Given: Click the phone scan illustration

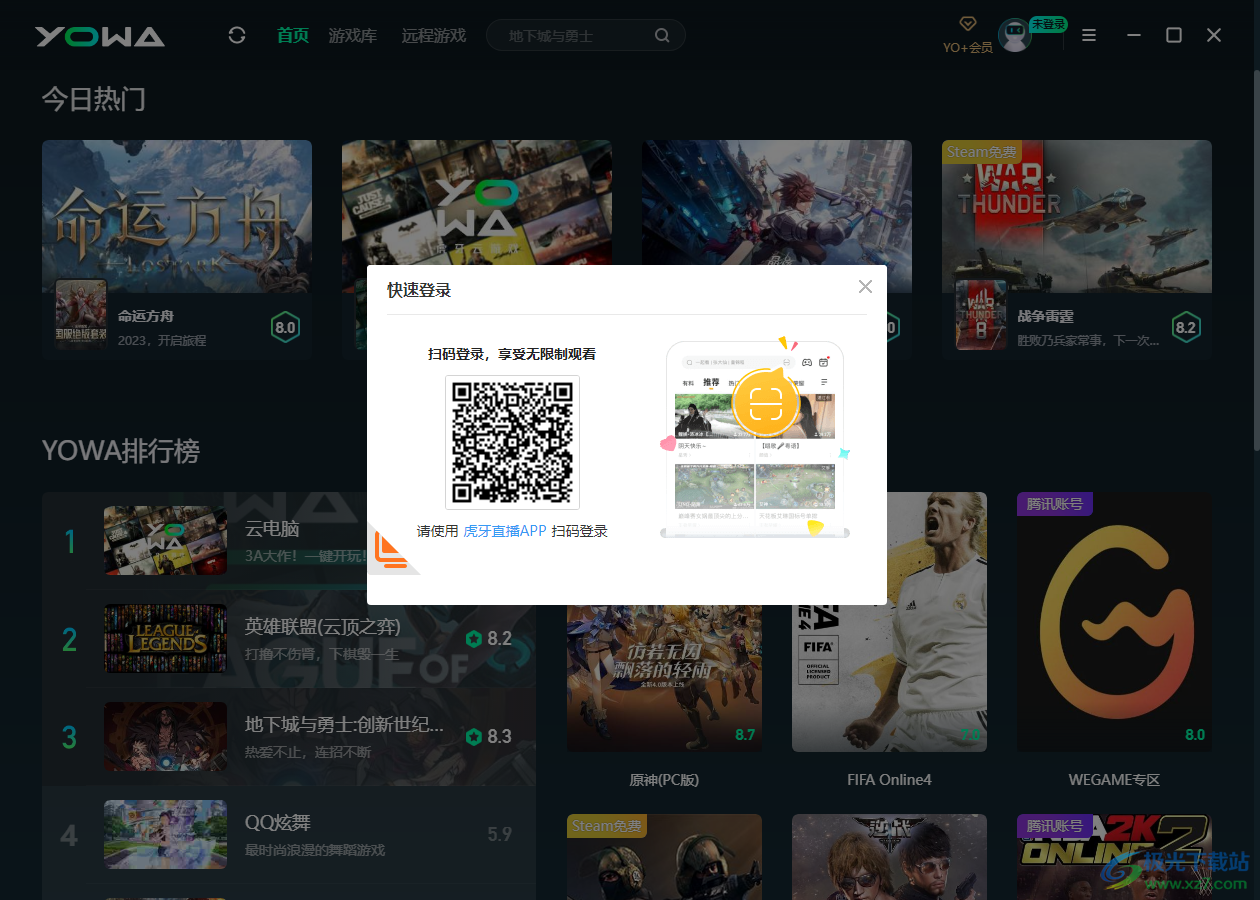Looking at the screenshot, I should click(x=755, y=439).
